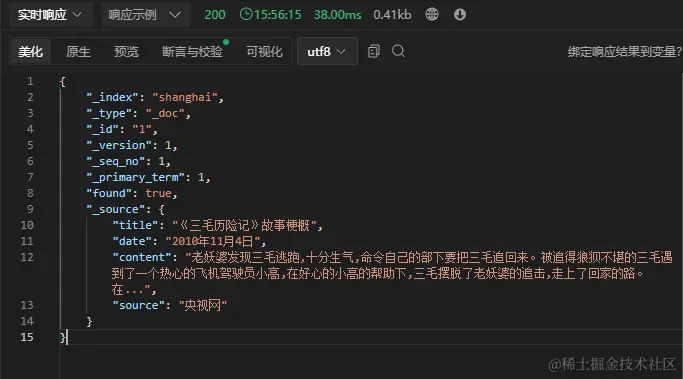Open the globe network icon
This screenshot has height=379, width=683.
pyautogui.click(x=432, y=14)
